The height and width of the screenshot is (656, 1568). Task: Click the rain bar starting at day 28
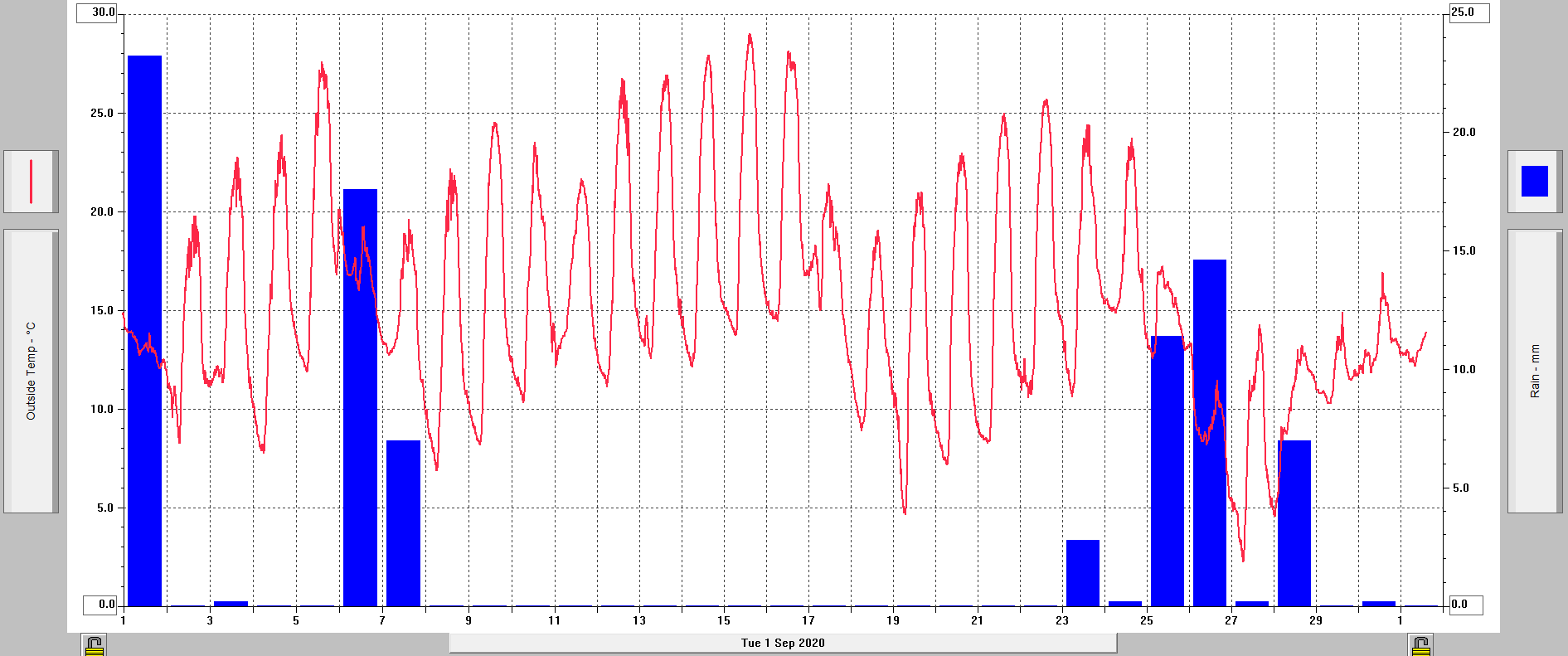click(x=1294, y=522)
